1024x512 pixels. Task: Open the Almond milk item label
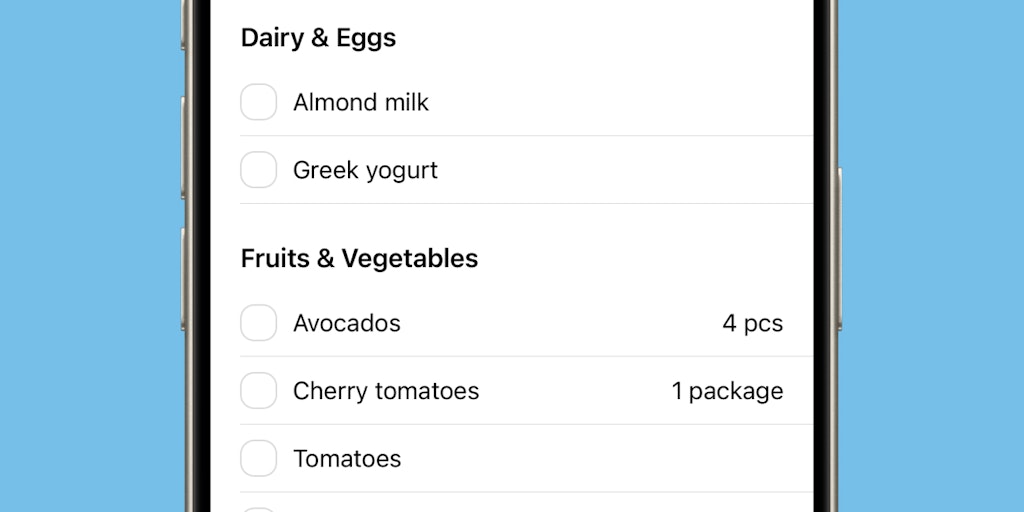[360, 102]
